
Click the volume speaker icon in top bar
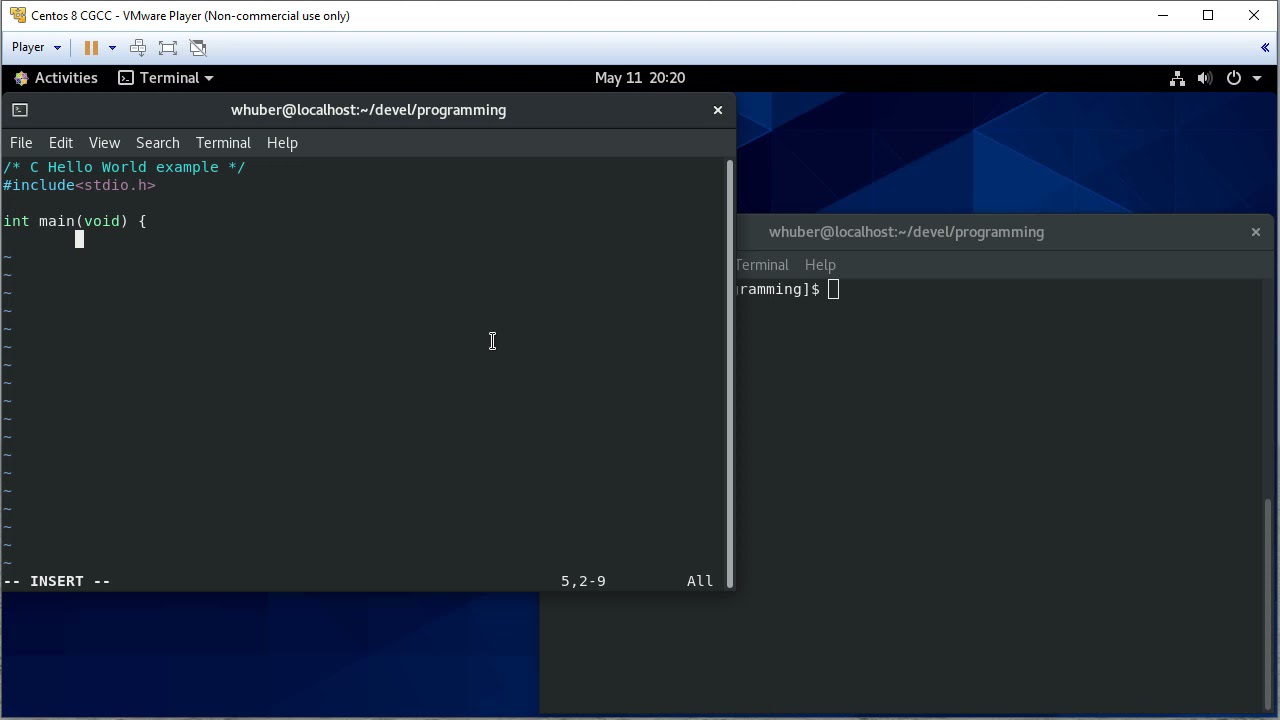coord(1205,78)
